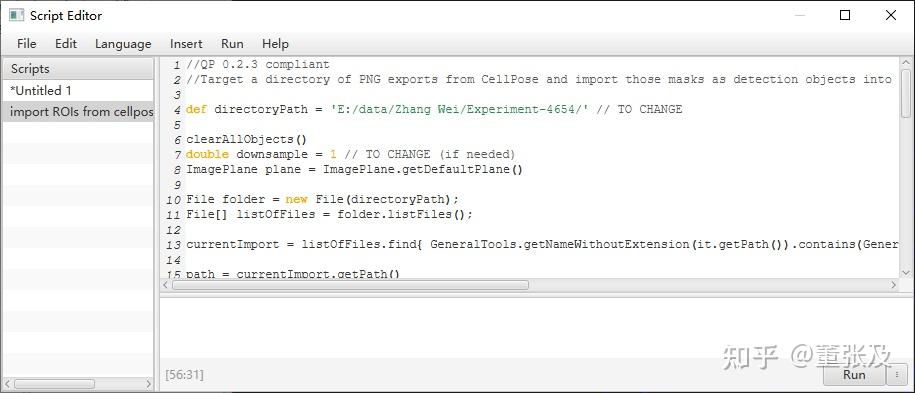This screenshot has height=393, width=915.
Task: Open the options button beside Run
Action: click(x=897, y=374)
